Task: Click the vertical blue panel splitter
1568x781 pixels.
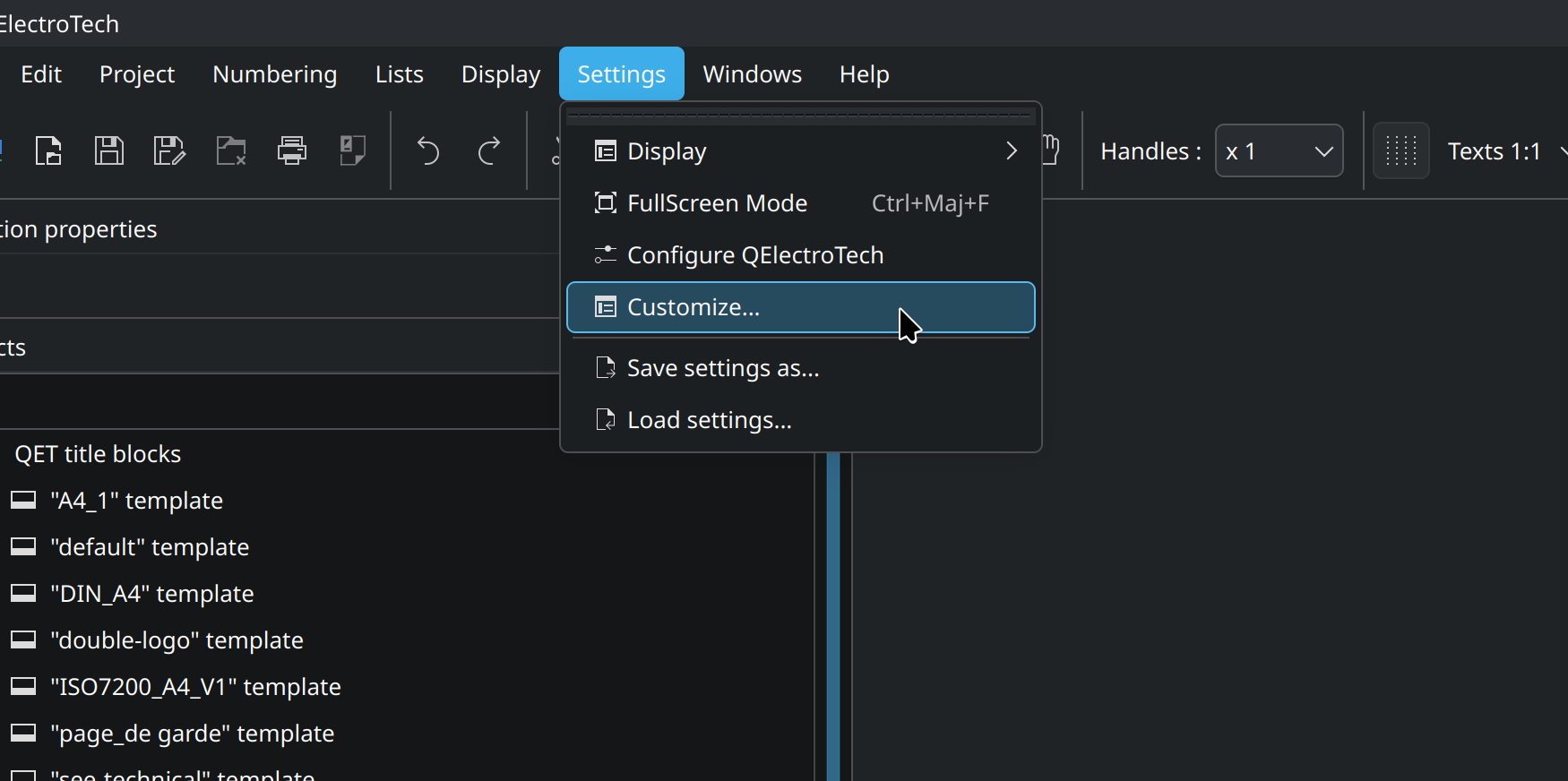Action: tap(833, 616)
